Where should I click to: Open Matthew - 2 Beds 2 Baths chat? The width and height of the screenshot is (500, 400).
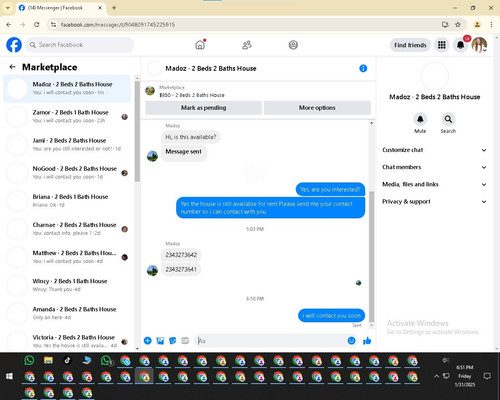pyautogui.click(x=67, y=257)
